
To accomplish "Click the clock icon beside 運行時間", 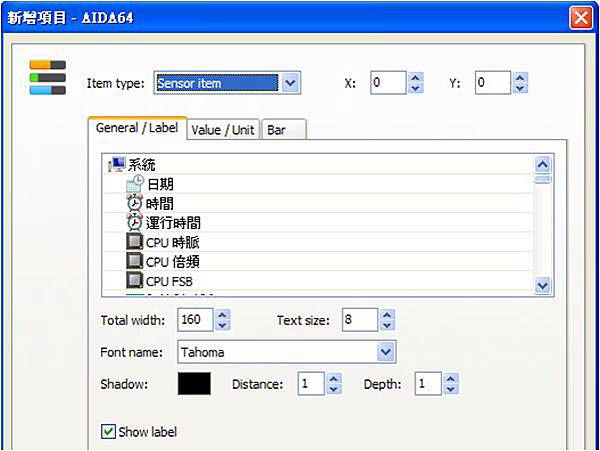I will 135,222.
